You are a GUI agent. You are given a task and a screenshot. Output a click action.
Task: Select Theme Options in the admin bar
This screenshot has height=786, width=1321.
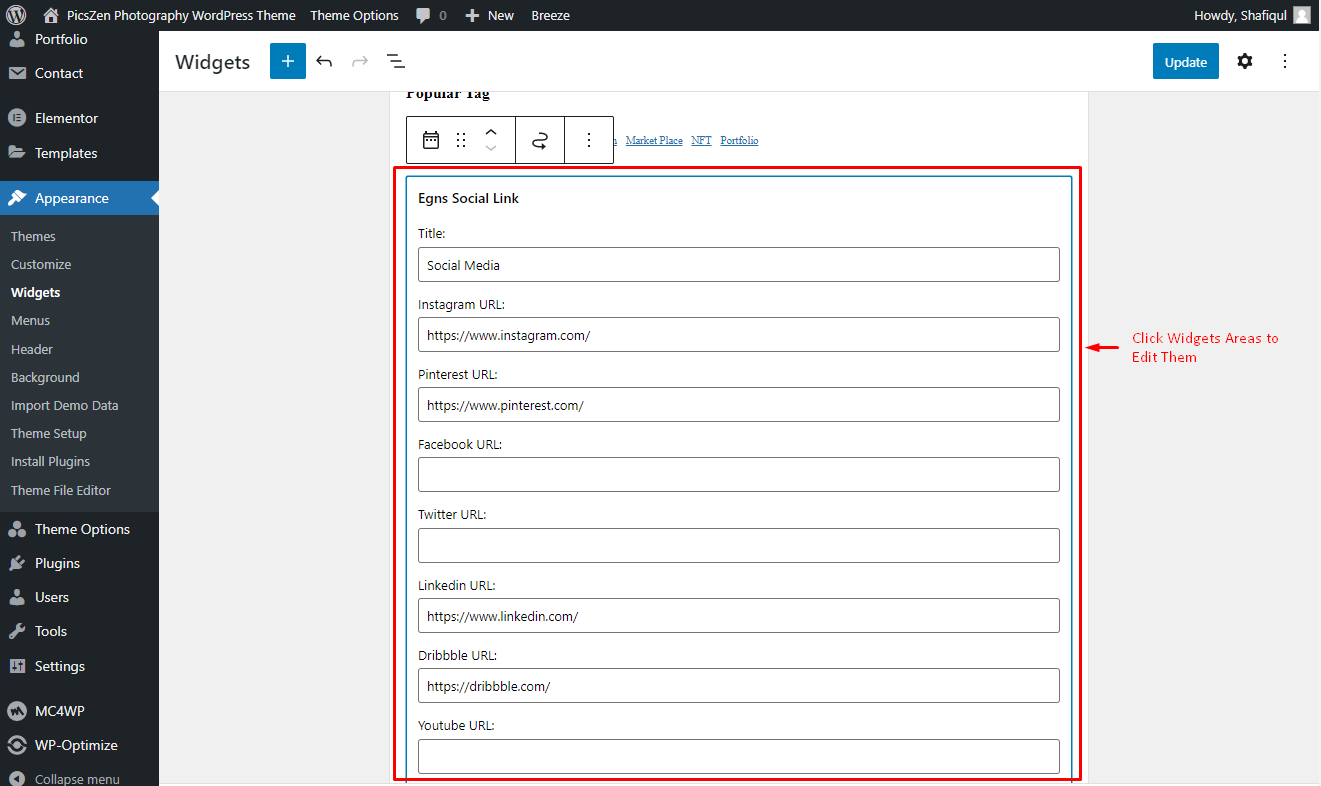(354, 15)
